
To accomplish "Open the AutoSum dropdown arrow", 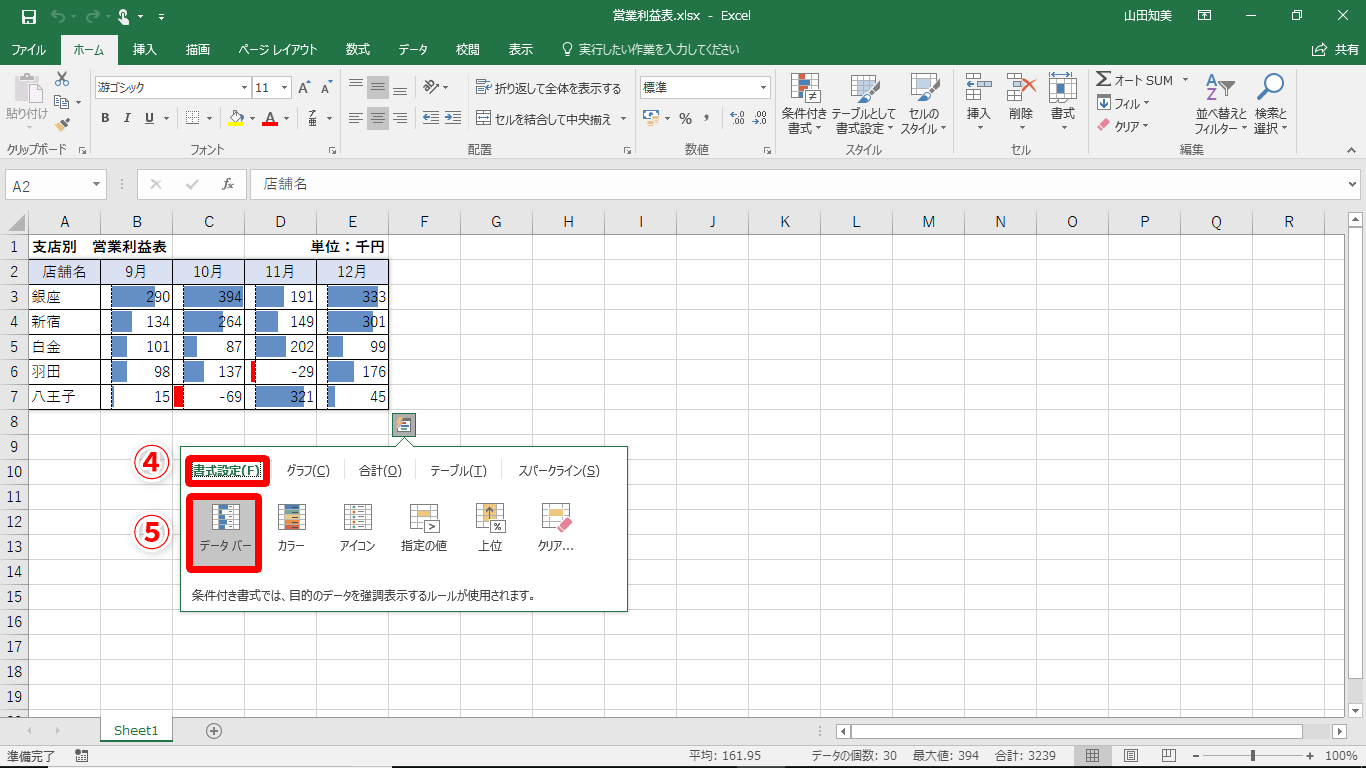I will point(1185,80).
